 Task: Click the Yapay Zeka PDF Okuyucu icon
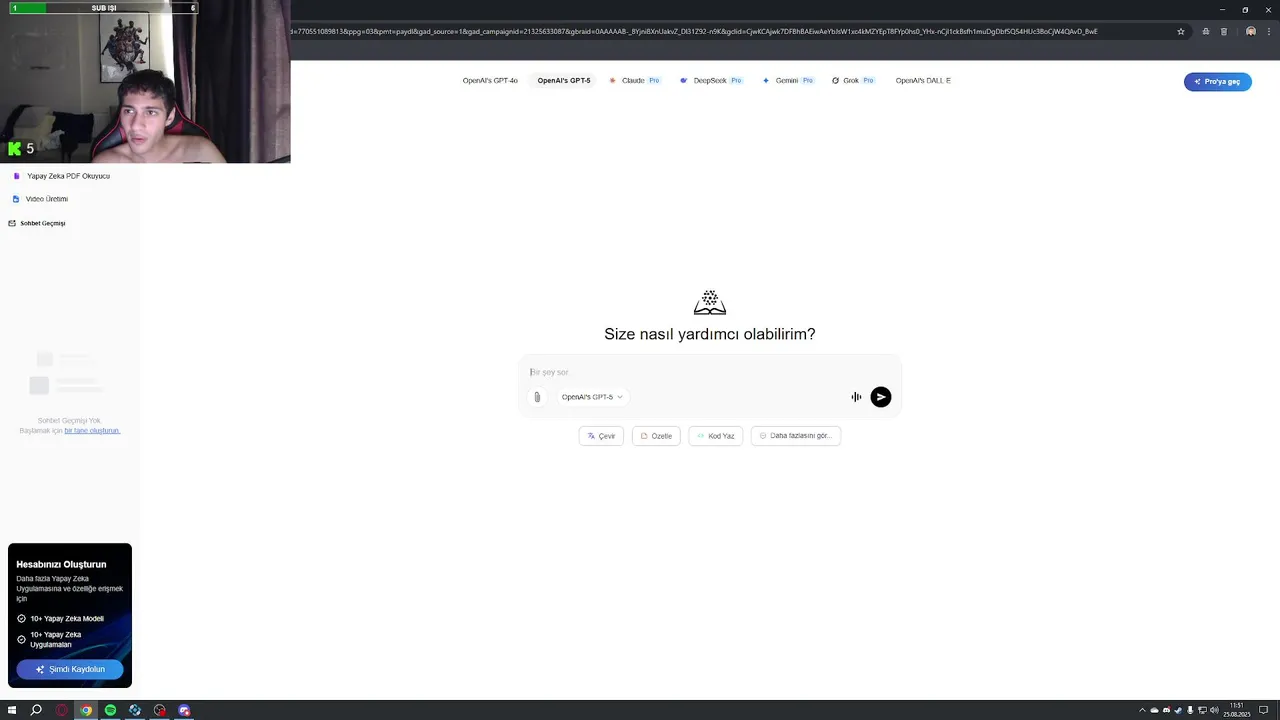click(x=16, y=176)
